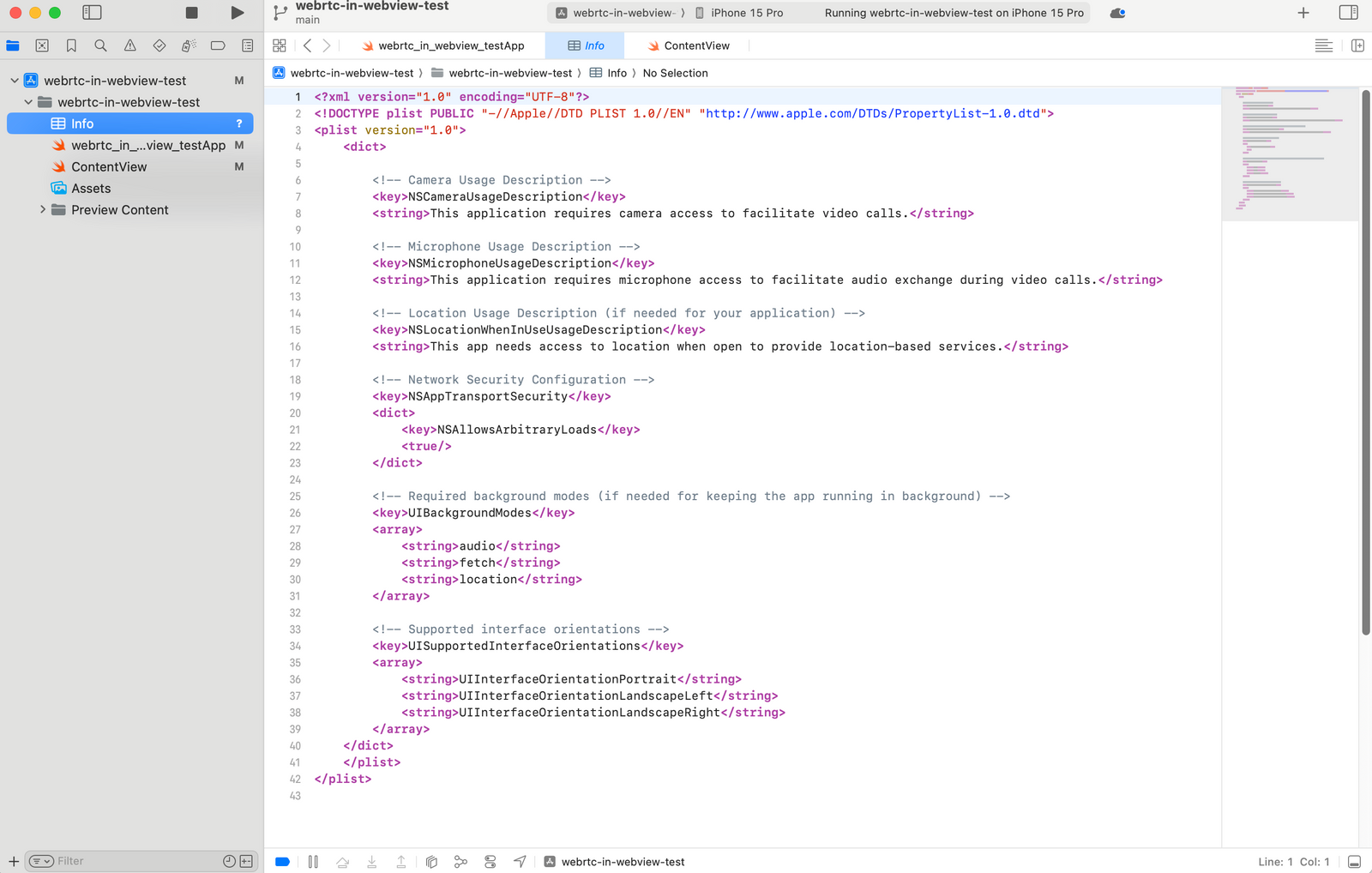This screenshot has height=873, width=1372.
Task: Stop the running app
Action: (x=192, y=13)
